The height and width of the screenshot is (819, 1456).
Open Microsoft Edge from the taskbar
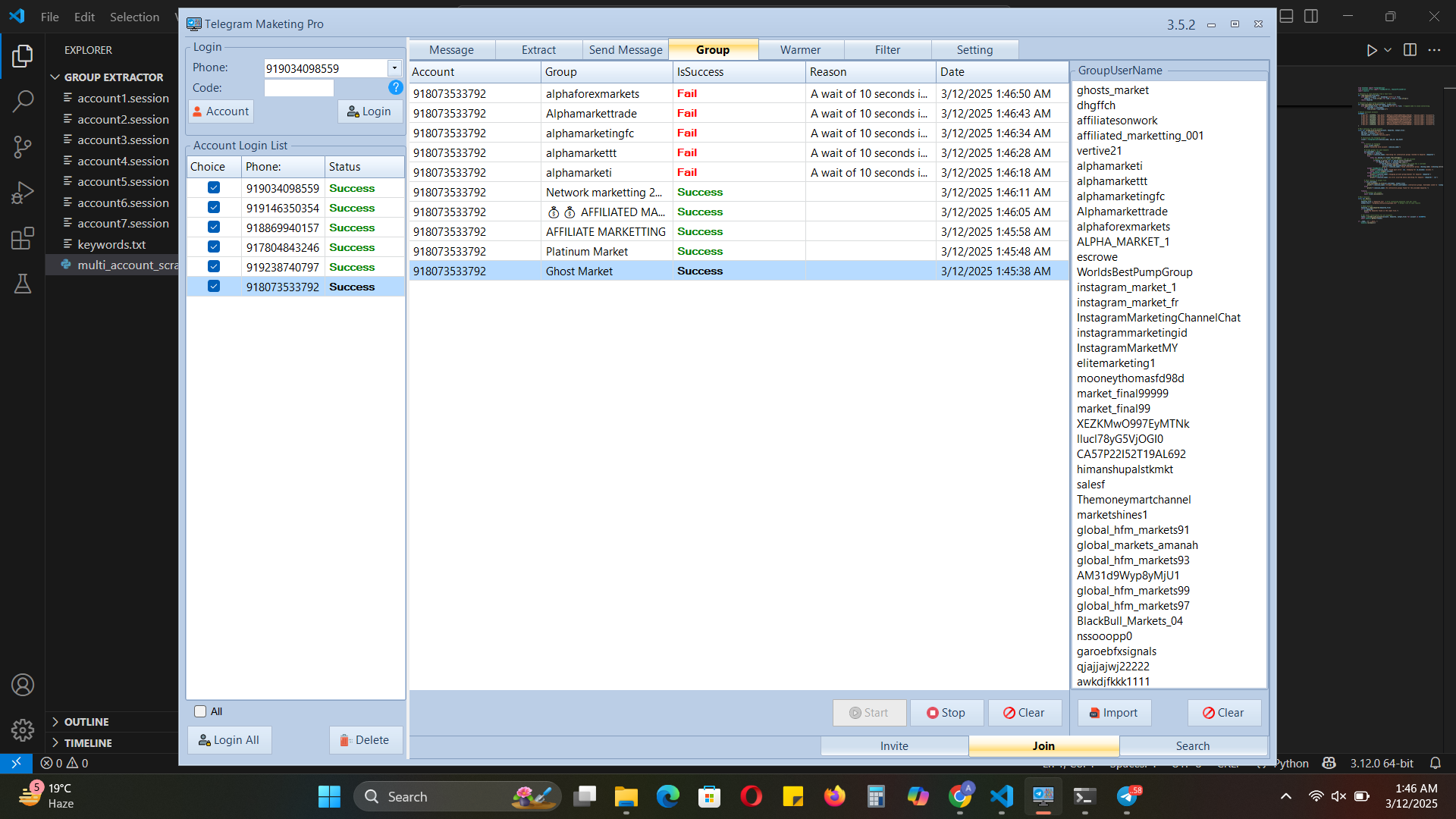click(x=667, y=796)
